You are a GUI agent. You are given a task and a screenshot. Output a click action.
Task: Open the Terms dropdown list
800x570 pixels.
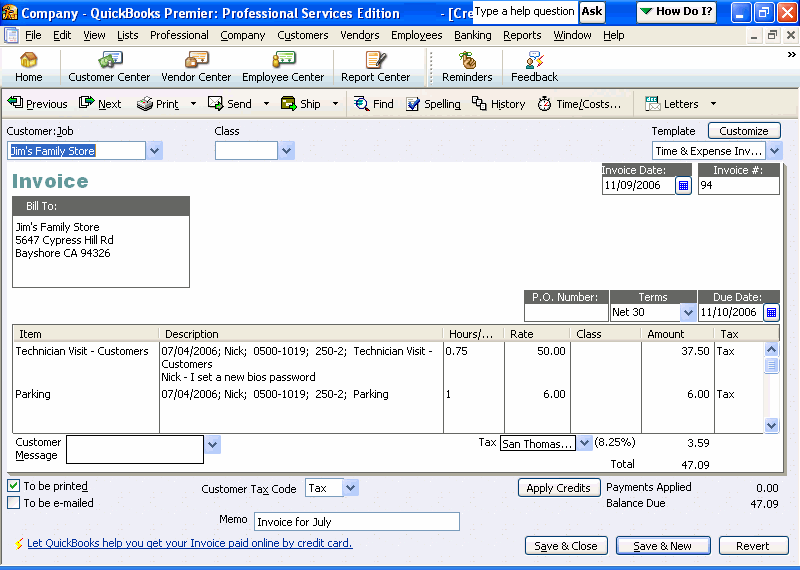coord(687,312)
